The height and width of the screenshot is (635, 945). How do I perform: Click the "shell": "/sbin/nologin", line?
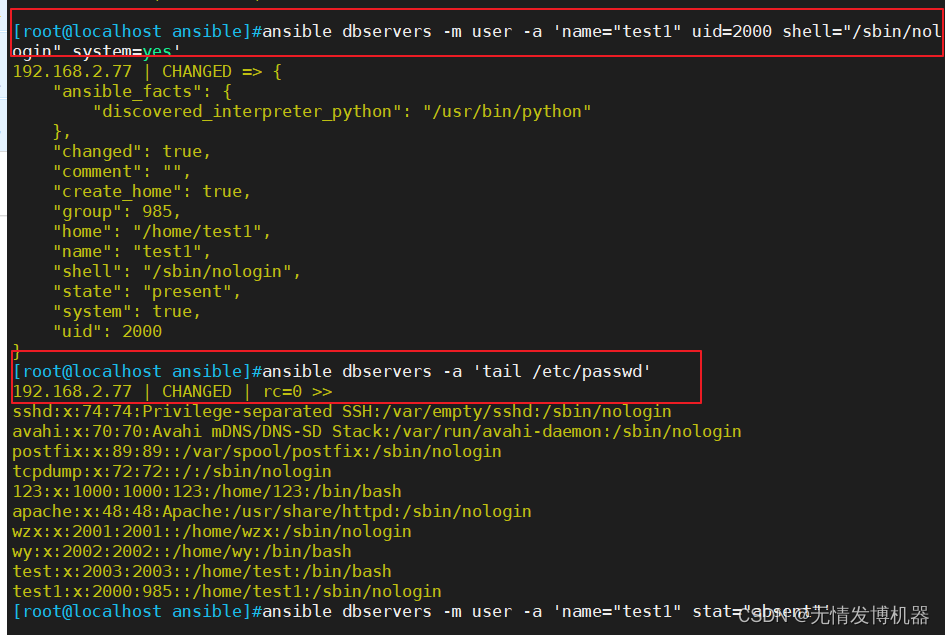click(177, 272)
